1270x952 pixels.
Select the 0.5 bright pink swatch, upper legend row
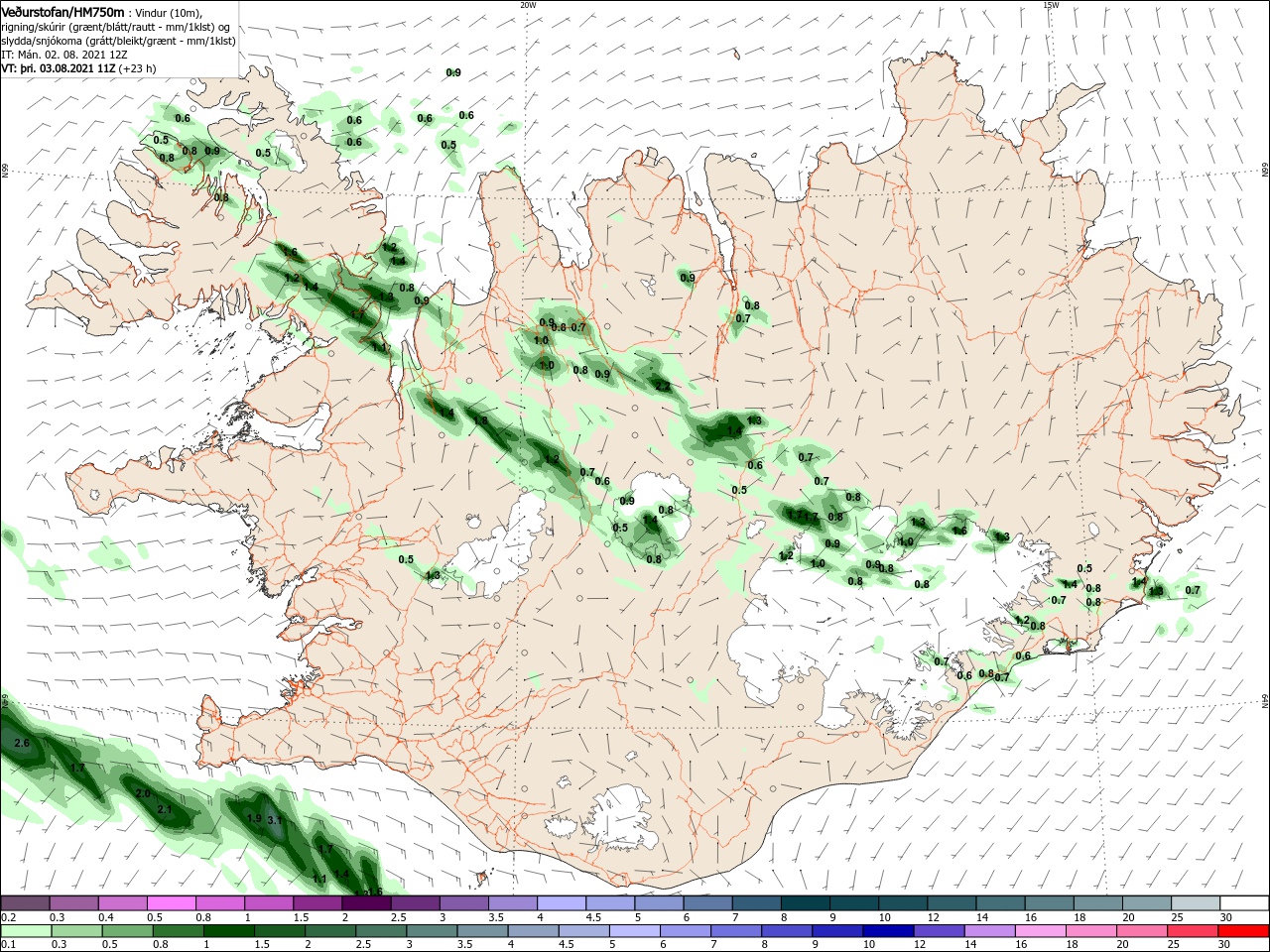coord(171,903)
